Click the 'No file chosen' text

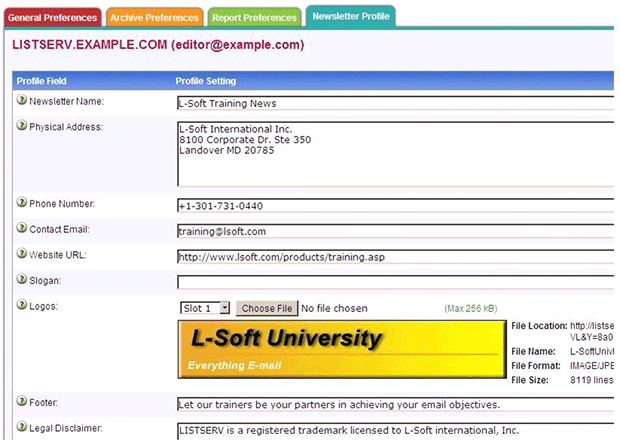tap(335, 308)
